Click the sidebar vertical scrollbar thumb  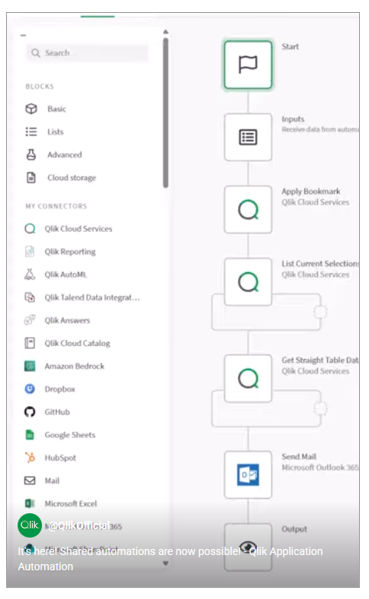click(x=165, y=112)
